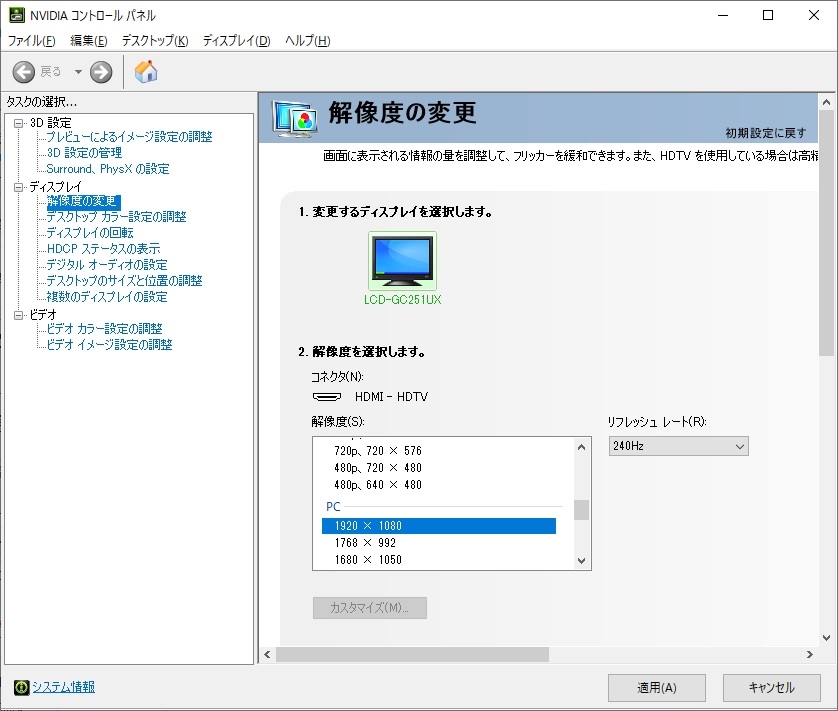Screen dimensions: 838x711
Task: Click the Back arrow navigation icon
Action: pyautogui.click(x=24, y=72)
